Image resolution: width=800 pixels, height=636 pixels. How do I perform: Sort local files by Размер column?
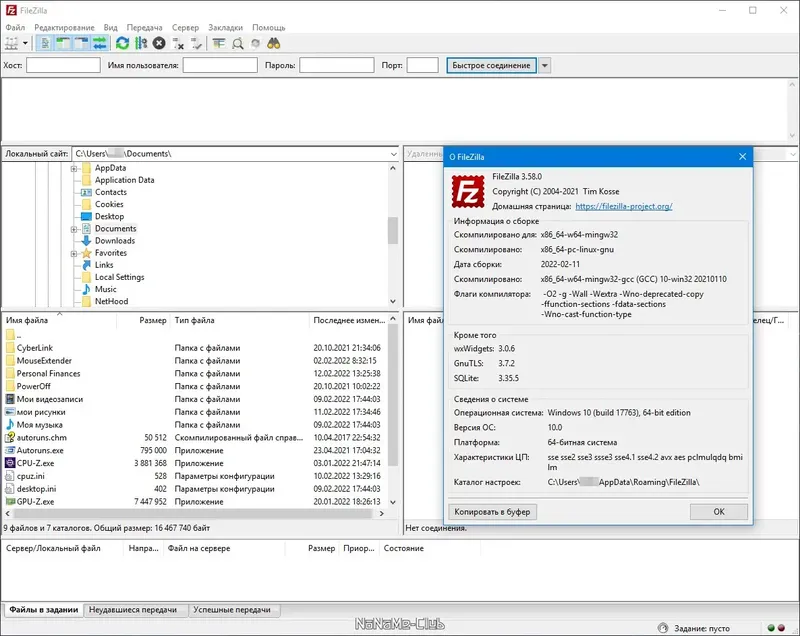point(143,320)
